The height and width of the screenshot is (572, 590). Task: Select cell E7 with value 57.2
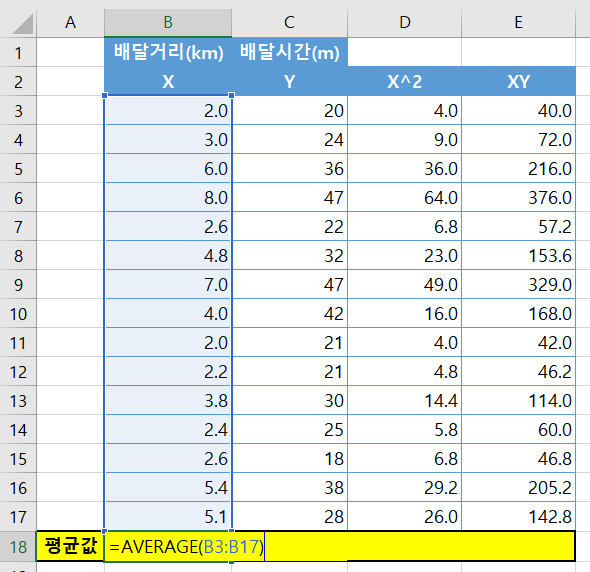click(519, 226)
